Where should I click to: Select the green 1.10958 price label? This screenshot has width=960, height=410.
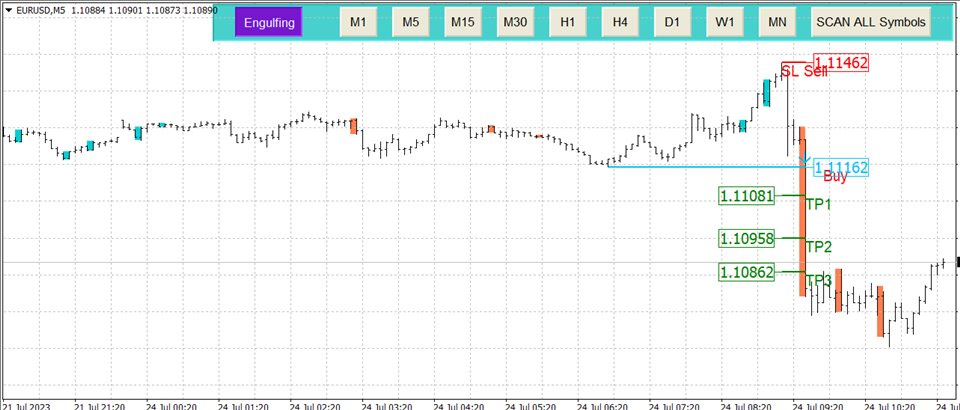click(x=746, y=239)
